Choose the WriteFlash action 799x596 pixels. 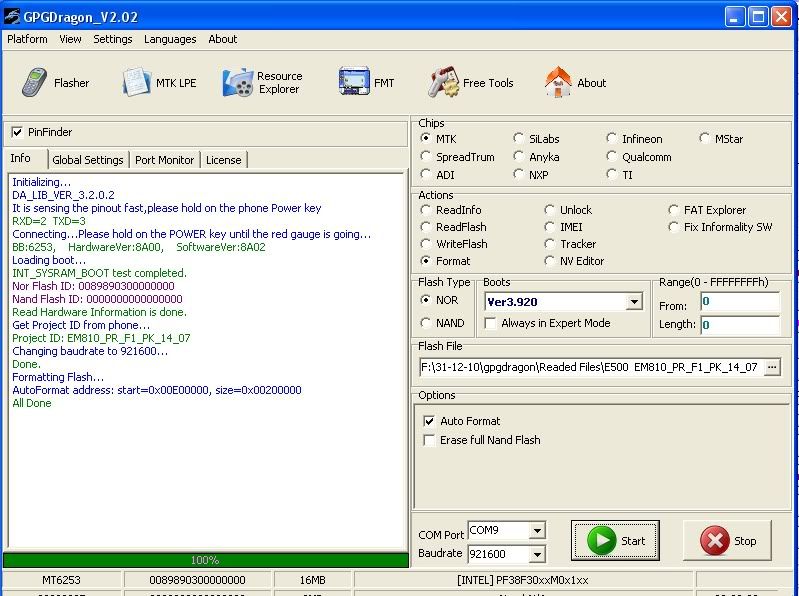click(425, 244)
